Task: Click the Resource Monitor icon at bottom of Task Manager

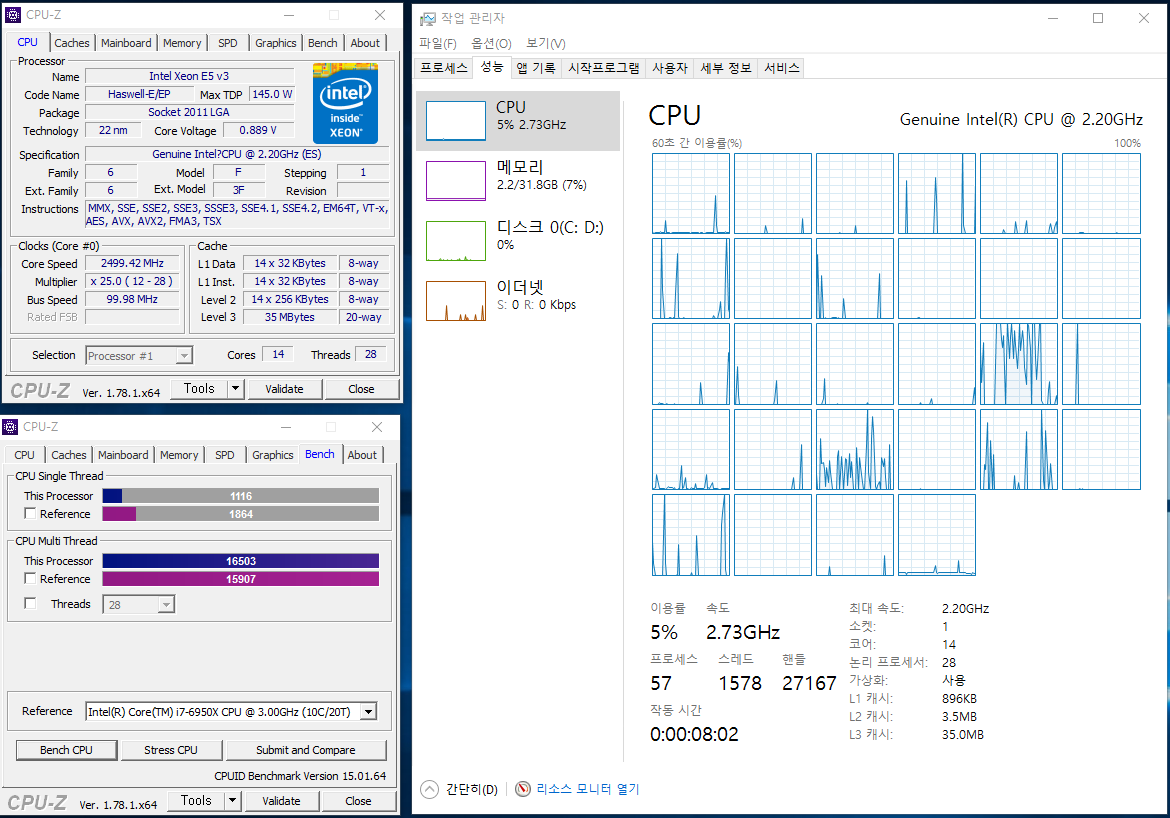Action: 523,789
